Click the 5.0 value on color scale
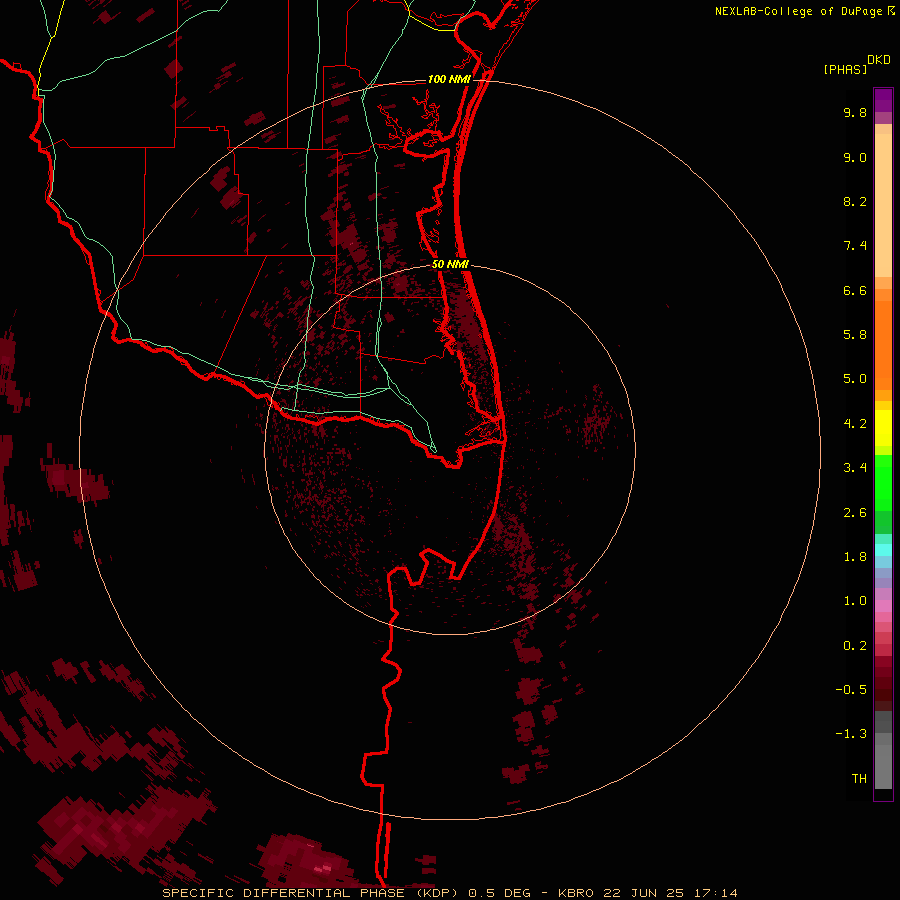 pyautogui.click(x=855, y=379)
